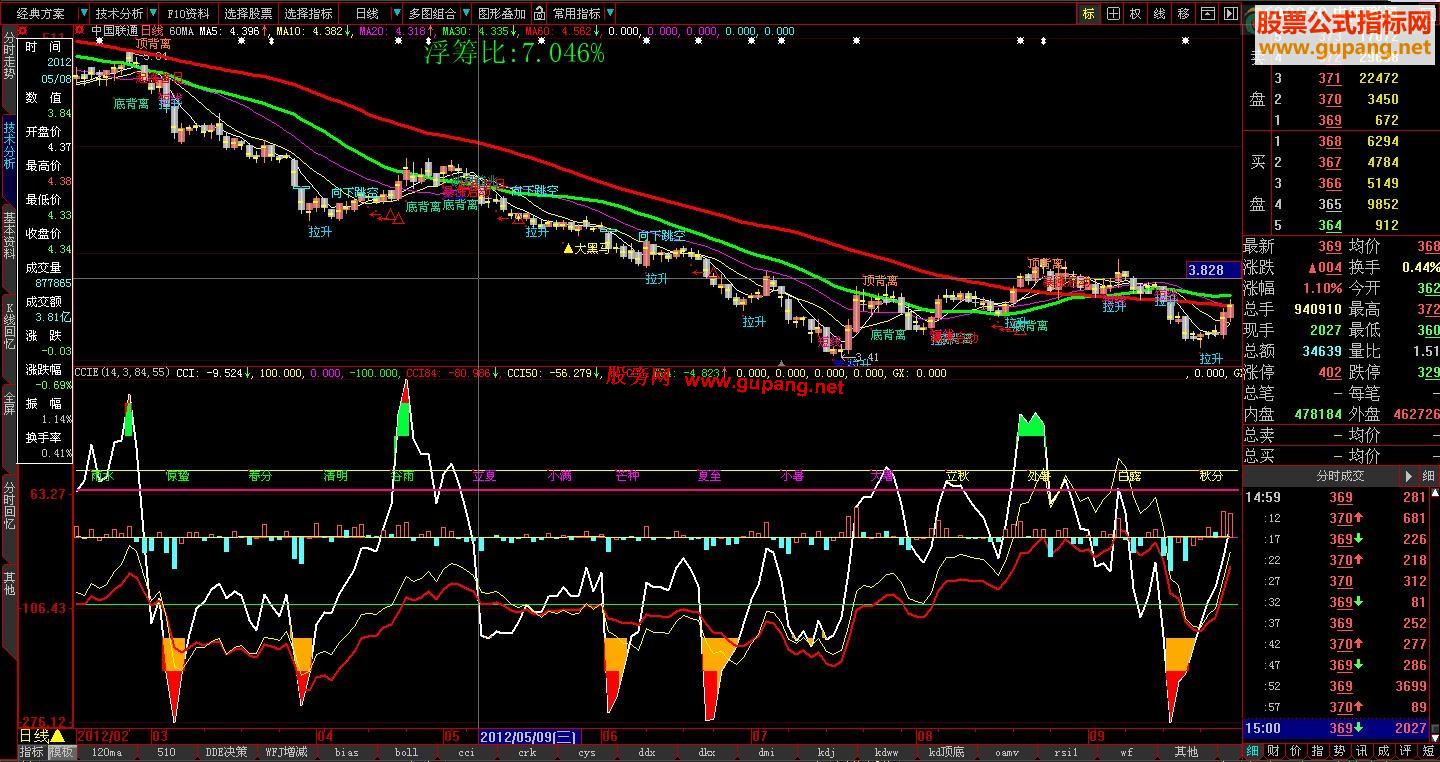Hide the right side quote panel
This screenshot has height=762, width=1440.
[1230, 14]
